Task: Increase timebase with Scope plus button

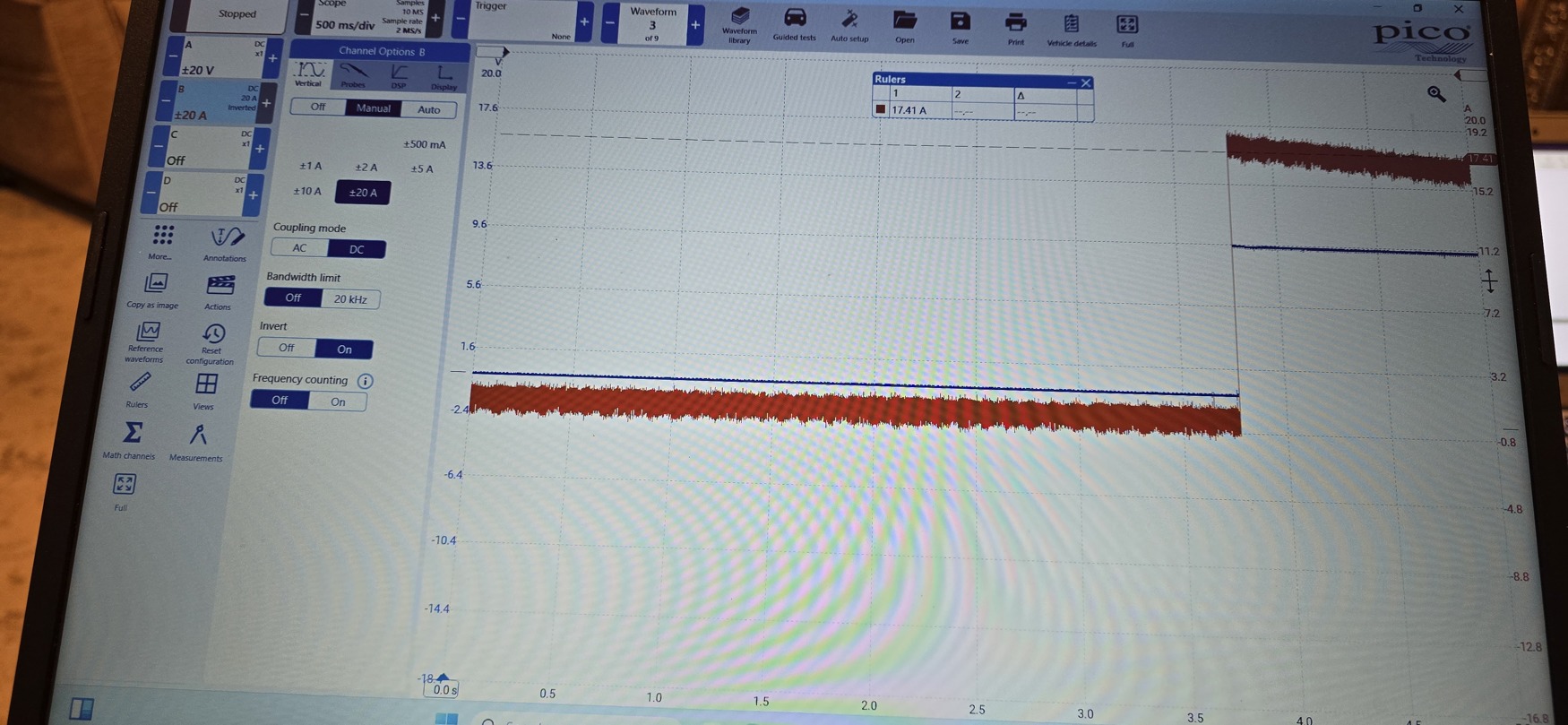Action: (x=435, y=18)
